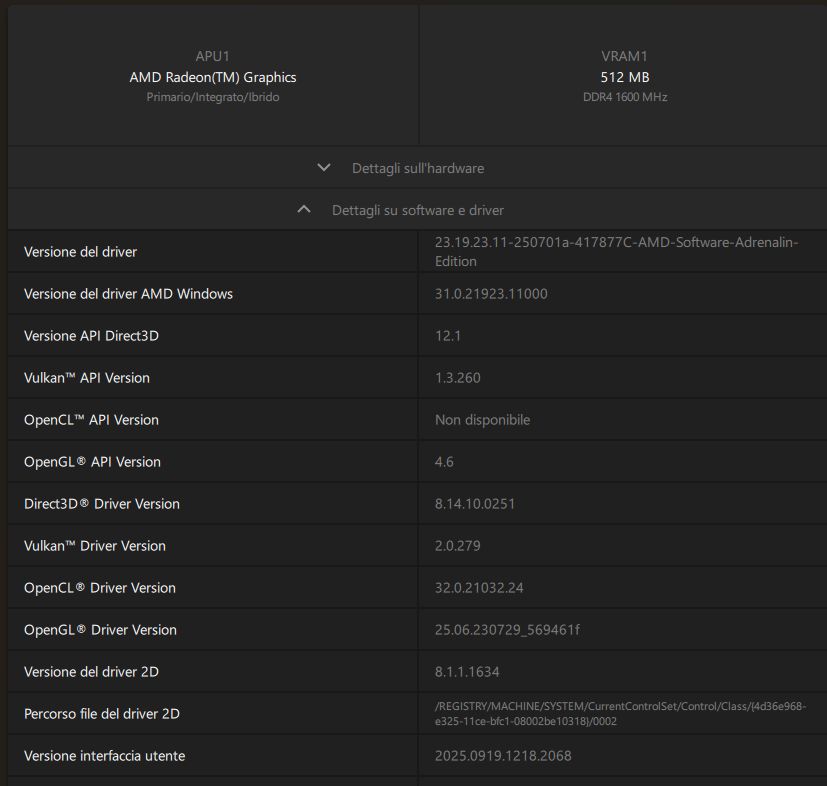Click the 31.0.21923.11000 version value

[491, 294]
